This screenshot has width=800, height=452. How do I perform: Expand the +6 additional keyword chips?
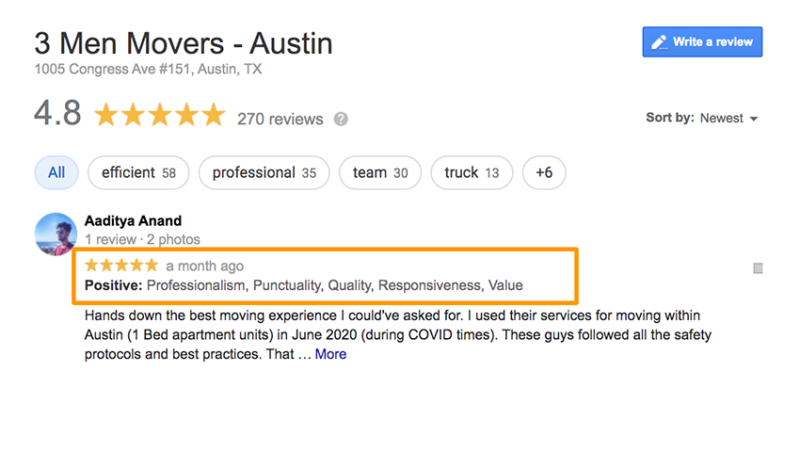[544, 172]
